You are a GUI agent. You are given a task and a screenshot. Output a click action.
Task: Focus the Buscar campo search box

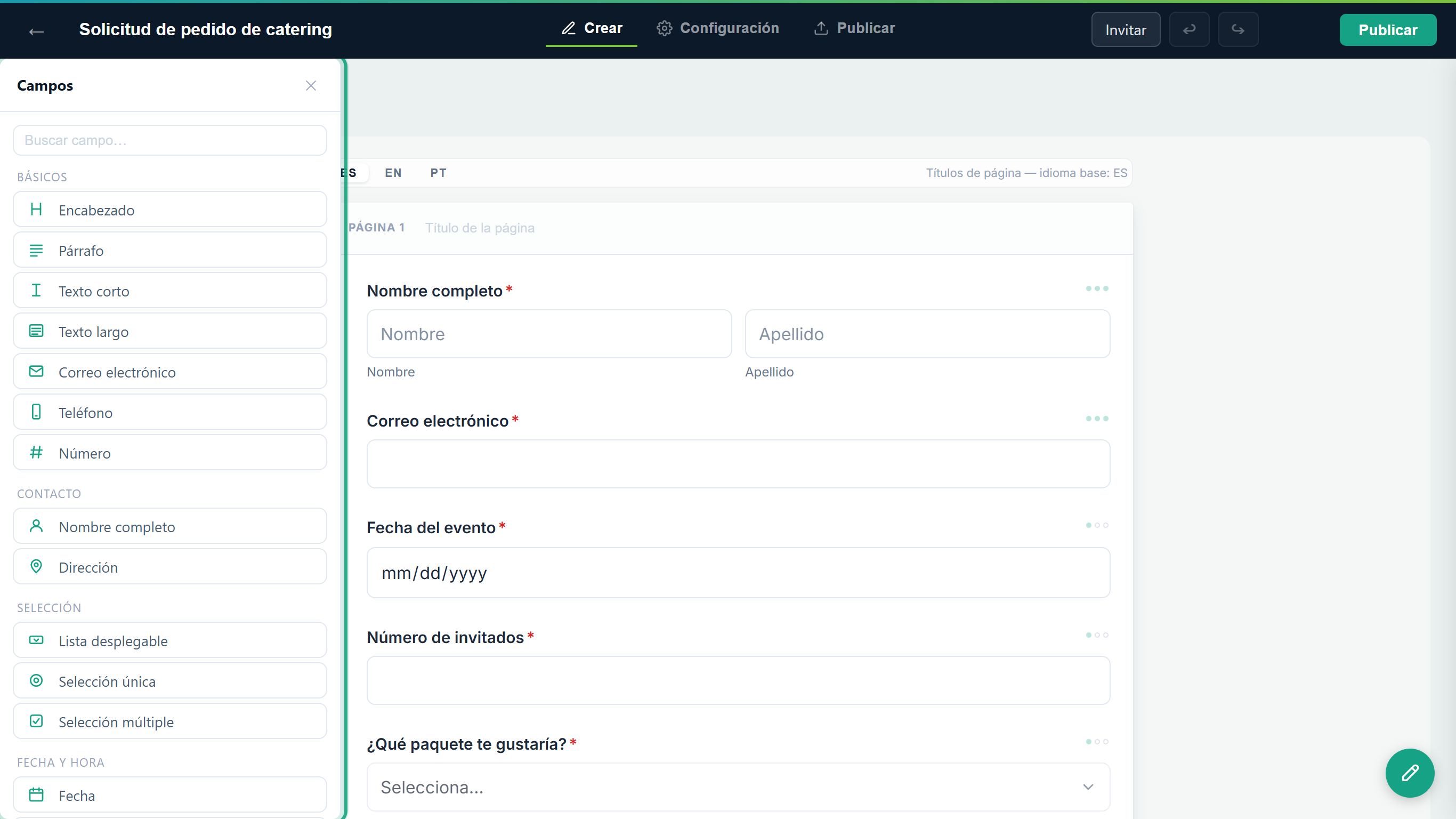coord(169,140)
